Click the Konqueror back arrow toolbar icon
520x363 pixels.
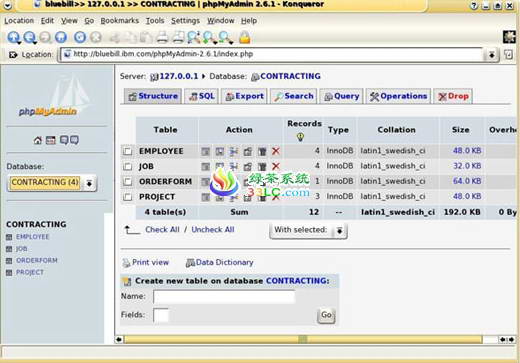[x=14, y=37]
